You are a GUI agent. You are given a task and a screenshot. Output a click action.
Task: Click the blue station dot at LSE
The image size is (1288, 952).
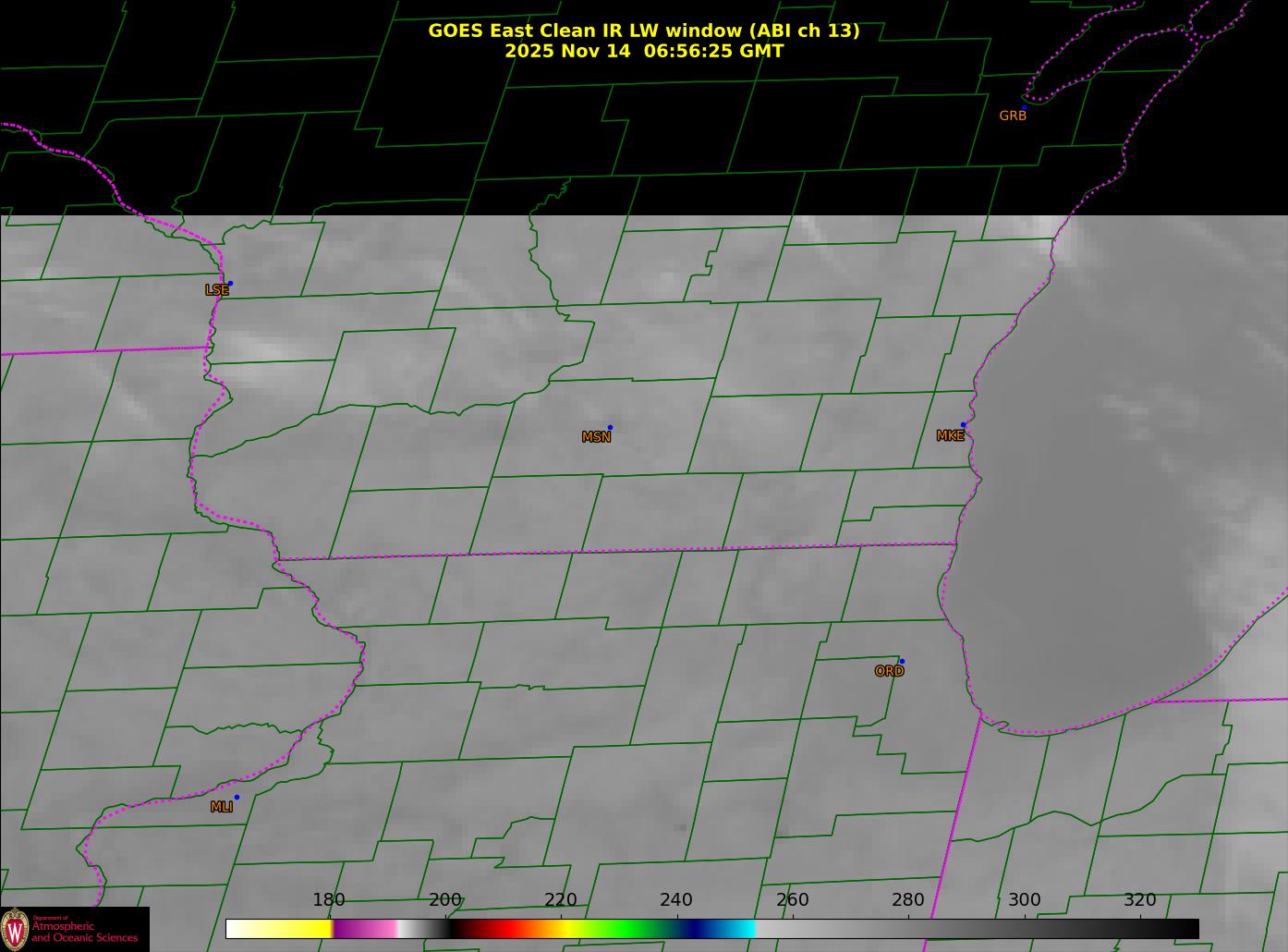pyautogui.click(x=230, y=284)
